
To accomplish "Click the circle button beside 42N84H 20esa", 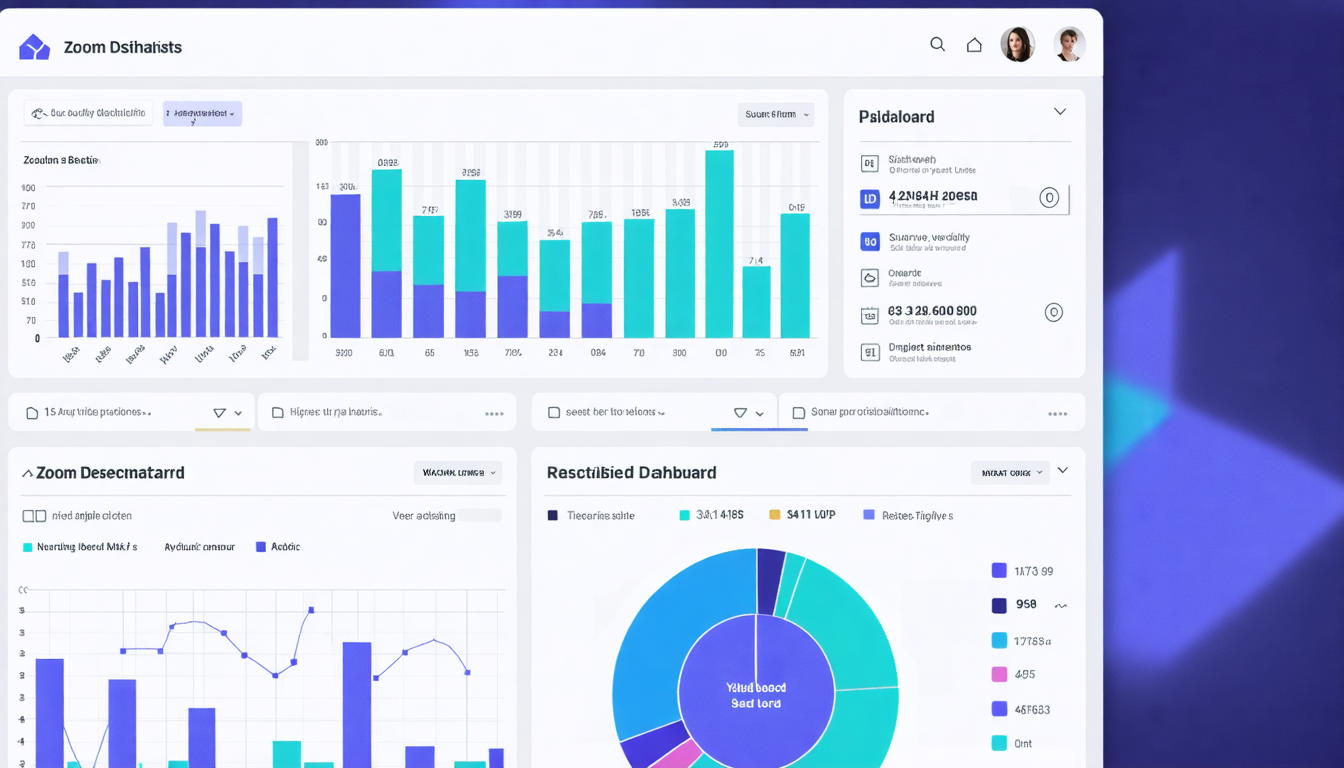I will [1049, 198].
